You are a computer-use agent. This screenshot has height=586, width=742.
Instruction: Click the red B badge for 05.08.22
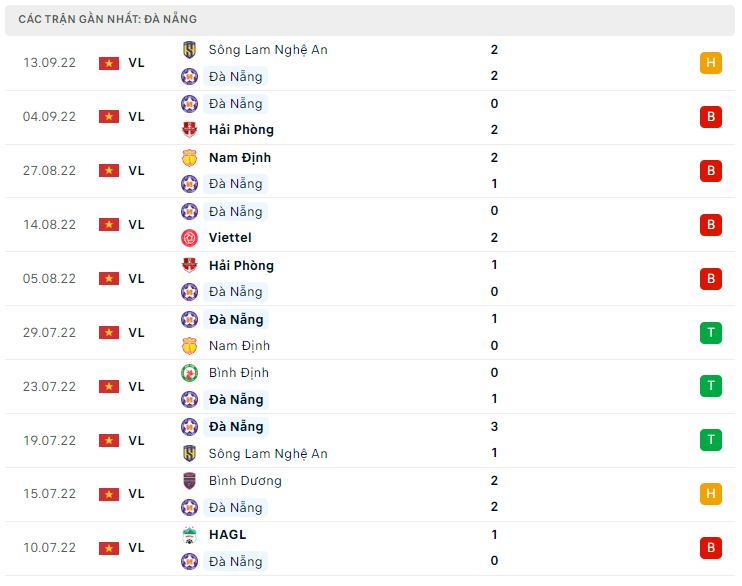pyautogui.click(x=711, y=279)
